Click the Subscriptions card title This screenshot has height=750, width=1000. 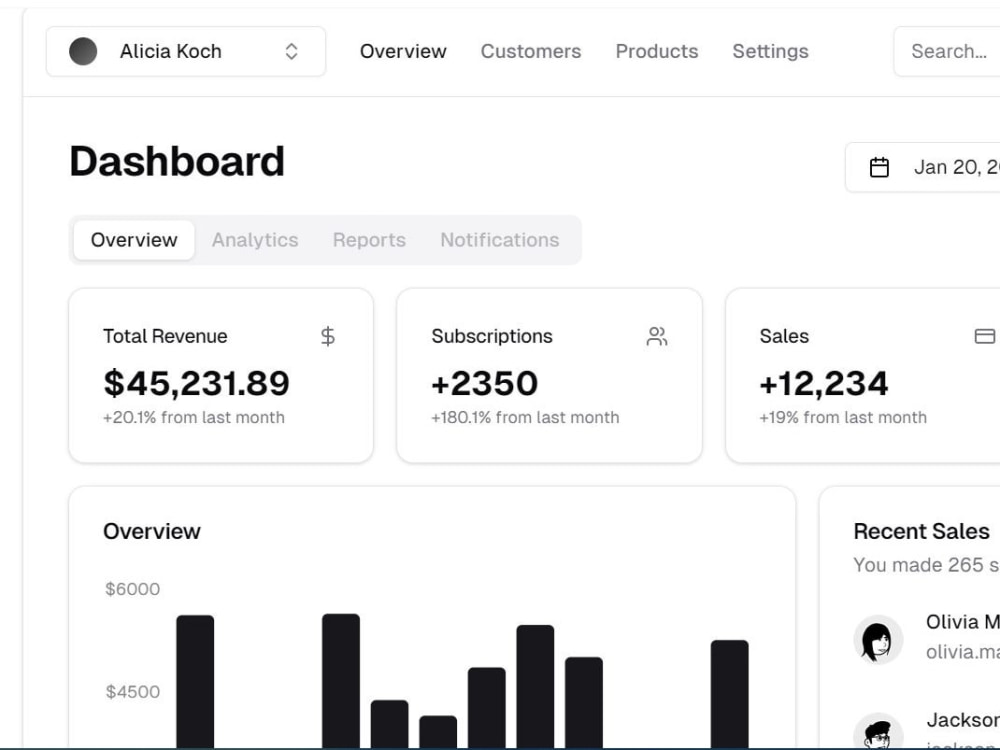click(x=492, y=336)
